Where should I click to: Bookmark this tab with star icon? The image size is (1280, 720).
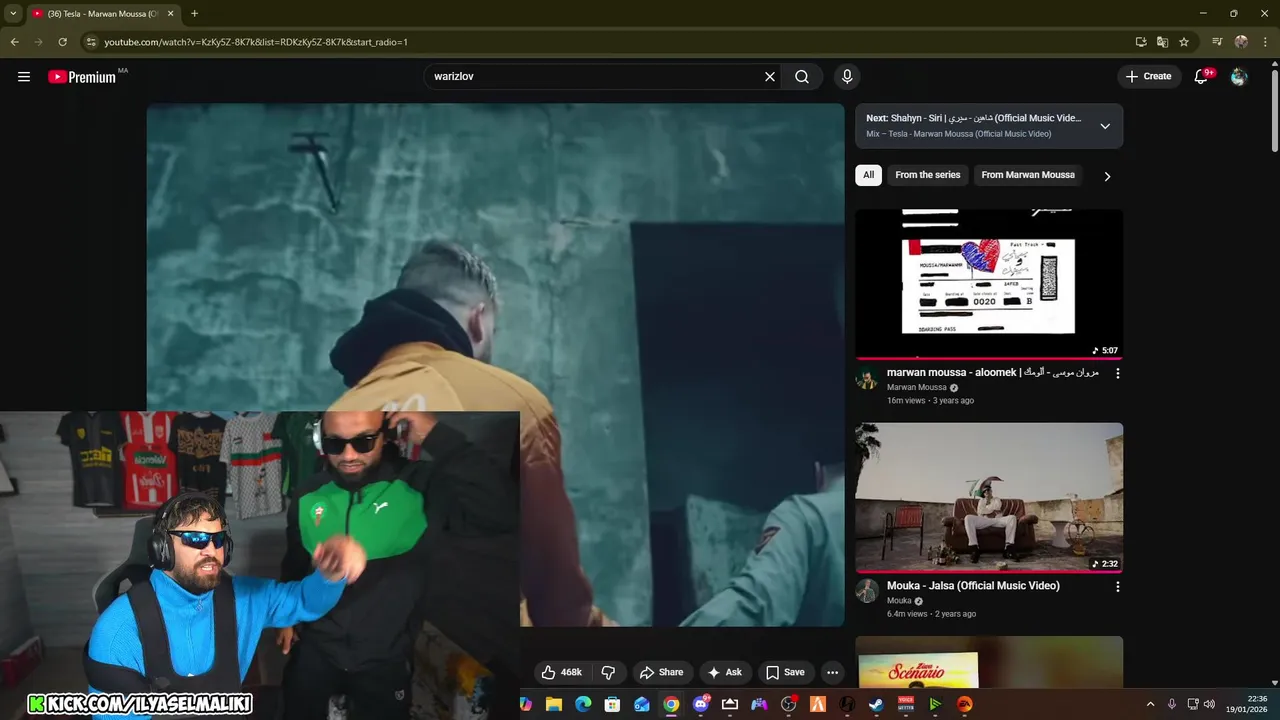(x=1184, y=42)
